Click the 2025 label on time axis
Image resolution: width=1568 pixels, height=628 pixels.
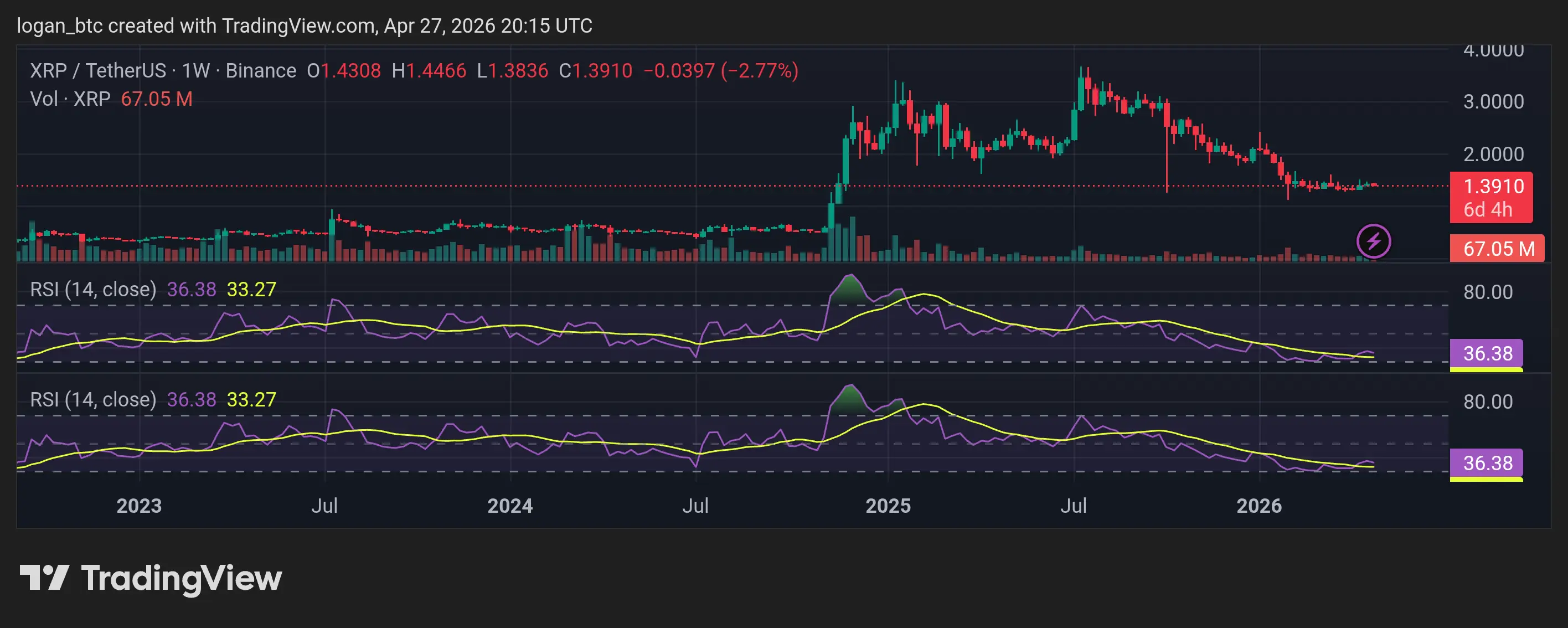[x=888, y=506]
